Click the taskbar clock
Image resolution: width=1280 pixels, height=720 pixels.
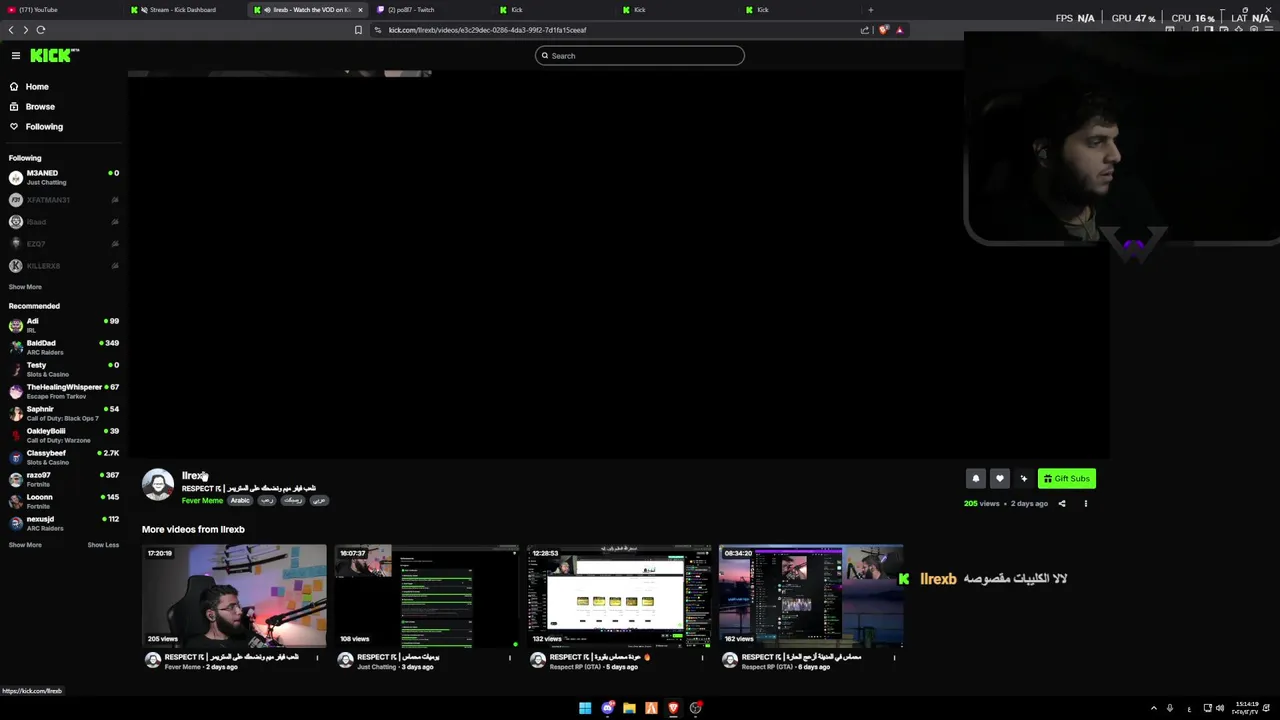tap(1246, 708)
